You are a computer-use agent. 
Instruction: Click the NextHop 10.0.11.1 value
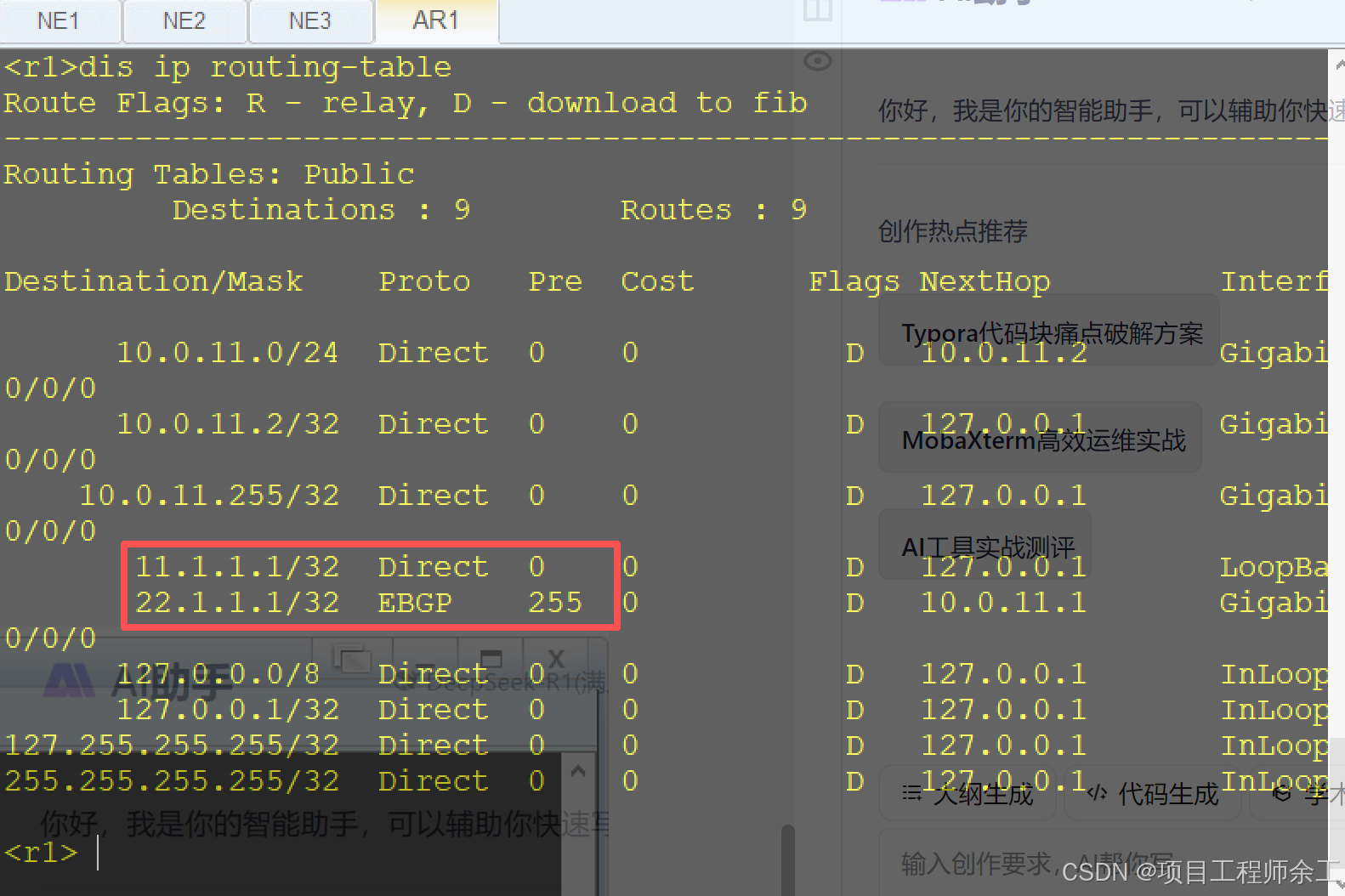[x=1003, y=602]
